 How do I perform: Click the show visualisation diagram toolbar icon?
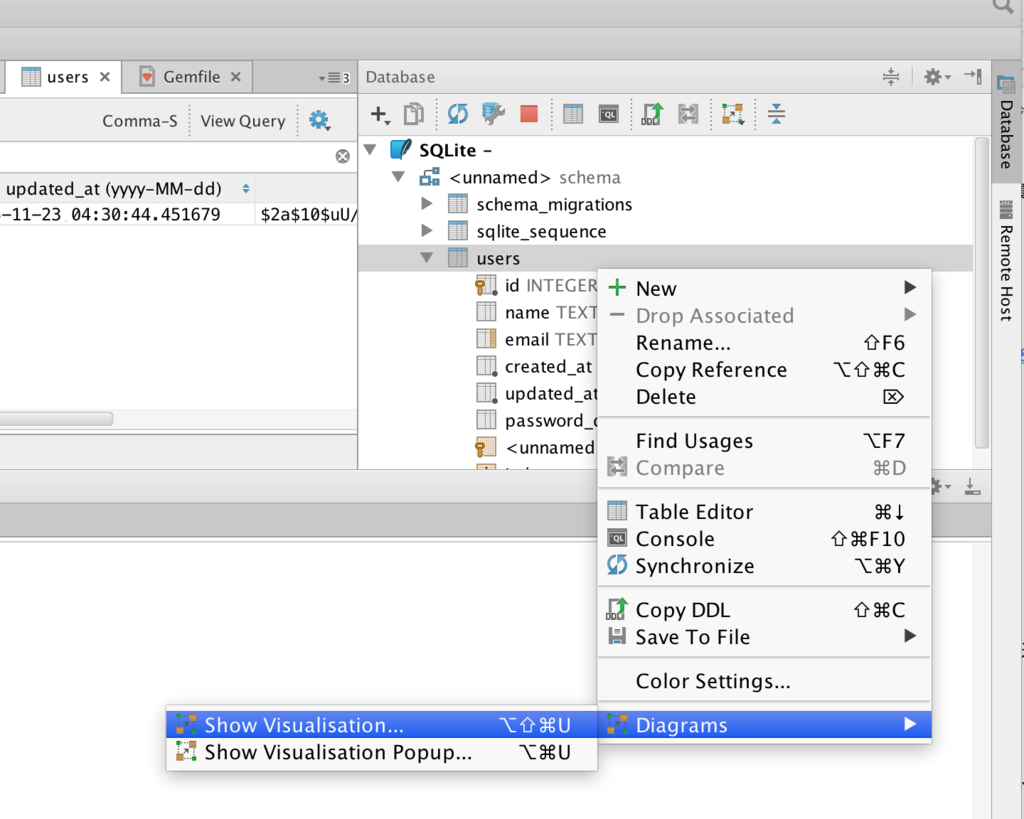tap(732, 114)
